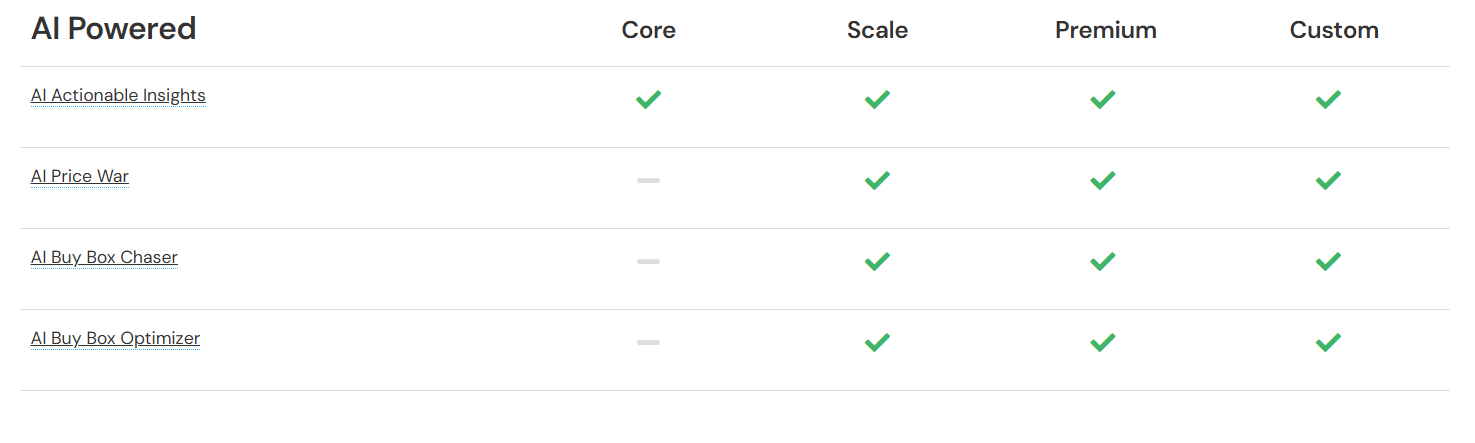Click Custom checkmark for AI Actionable Insights
The height and width of the screenshot is (443, 1475).
(x=1328, y=99)
